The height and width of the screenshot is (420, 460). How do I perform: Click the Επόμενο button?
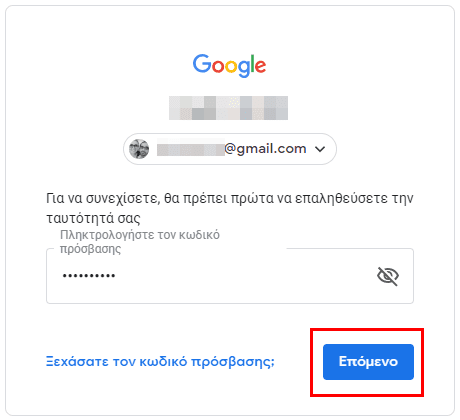[x=368, y=362]
